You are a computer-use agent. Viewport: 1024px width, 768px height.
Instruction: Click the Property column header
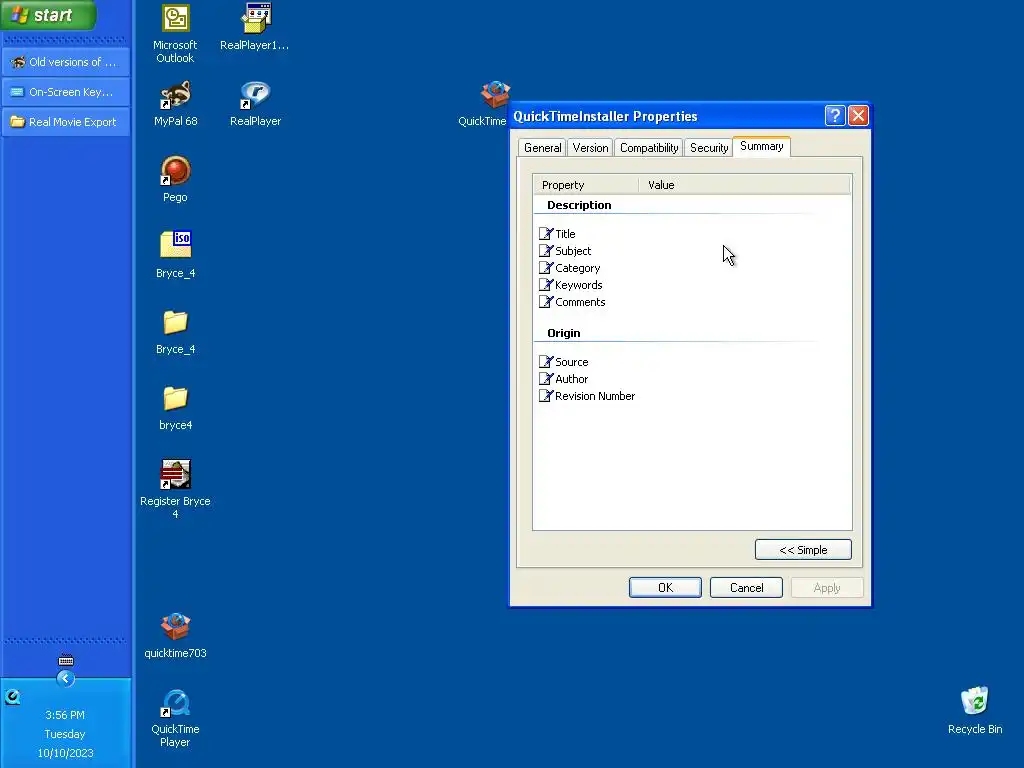(586, 185)
